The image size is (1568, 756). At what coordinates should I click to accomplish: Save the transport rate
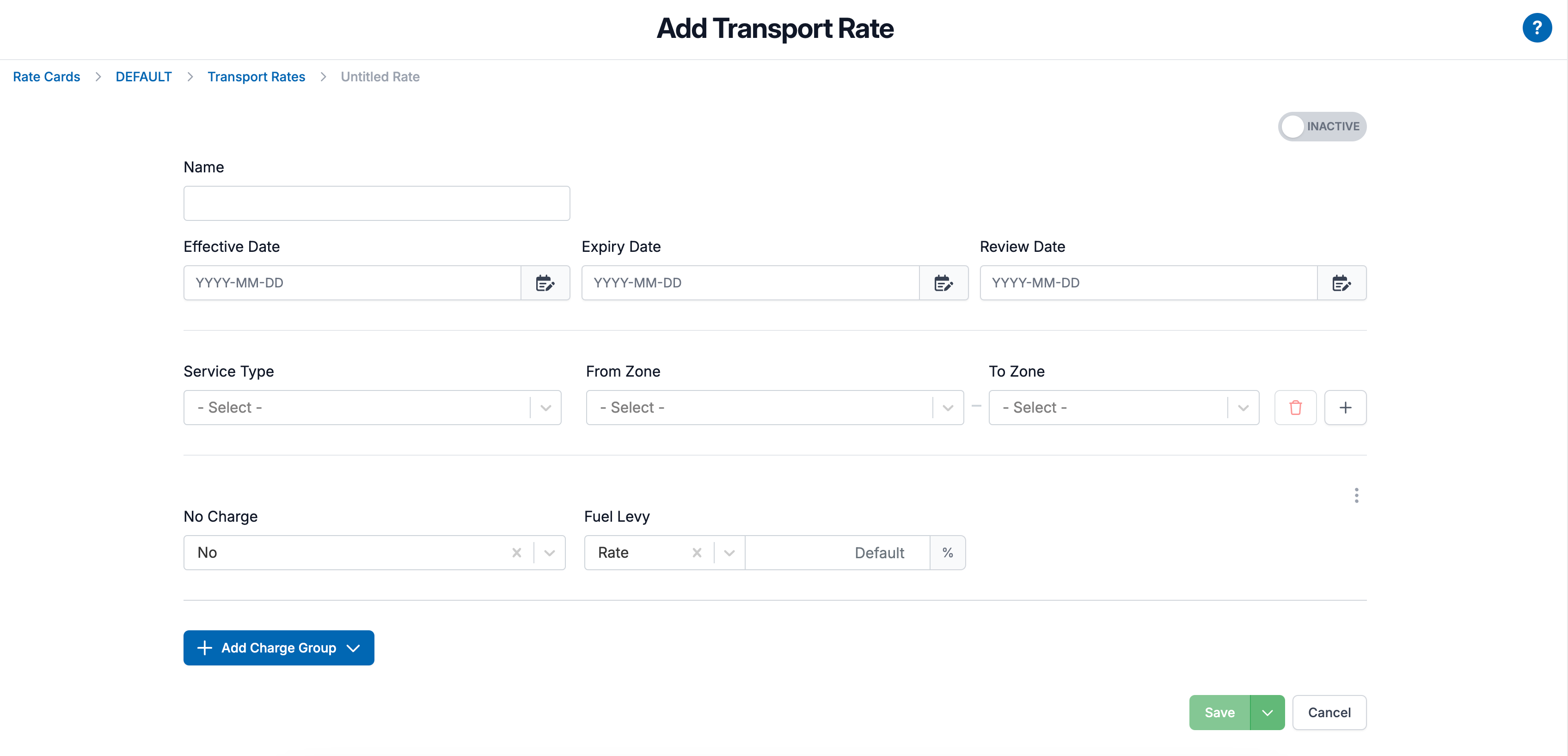tap(1219, 712)
